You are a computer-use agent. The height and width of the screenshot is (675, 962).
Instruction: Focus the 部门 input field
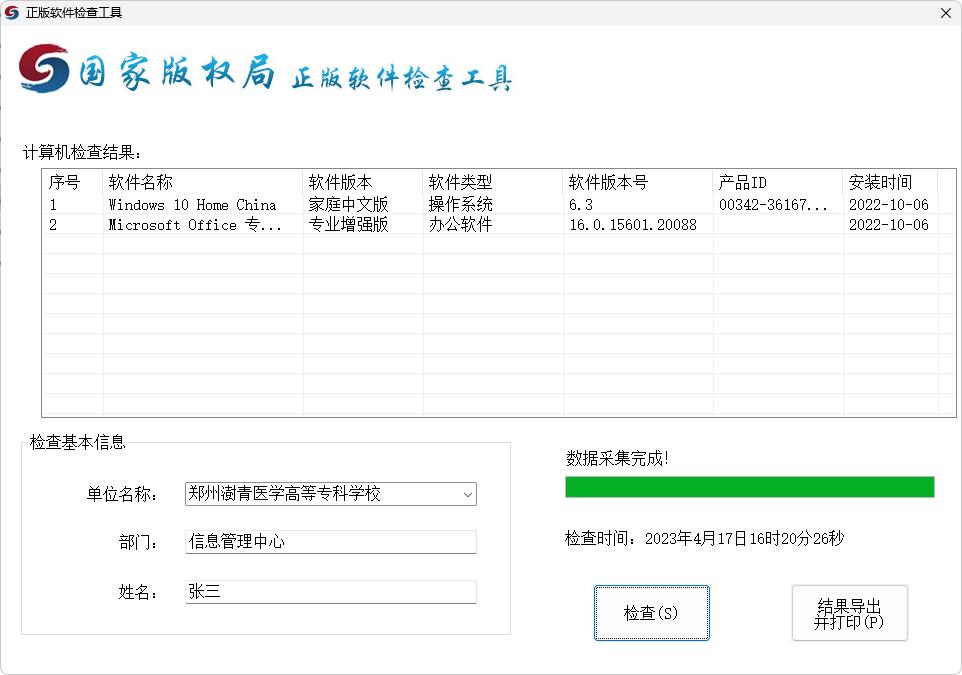click(331, 542)
